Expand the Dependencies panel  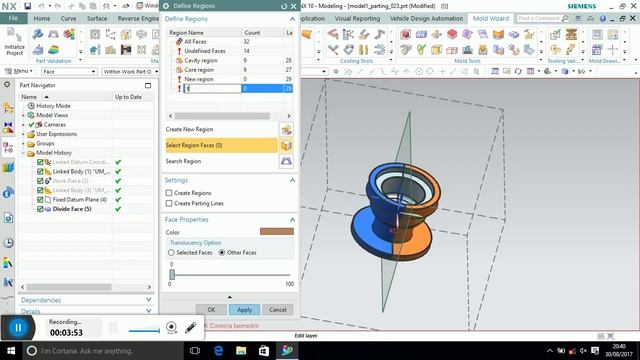click(x=149, y=300)
